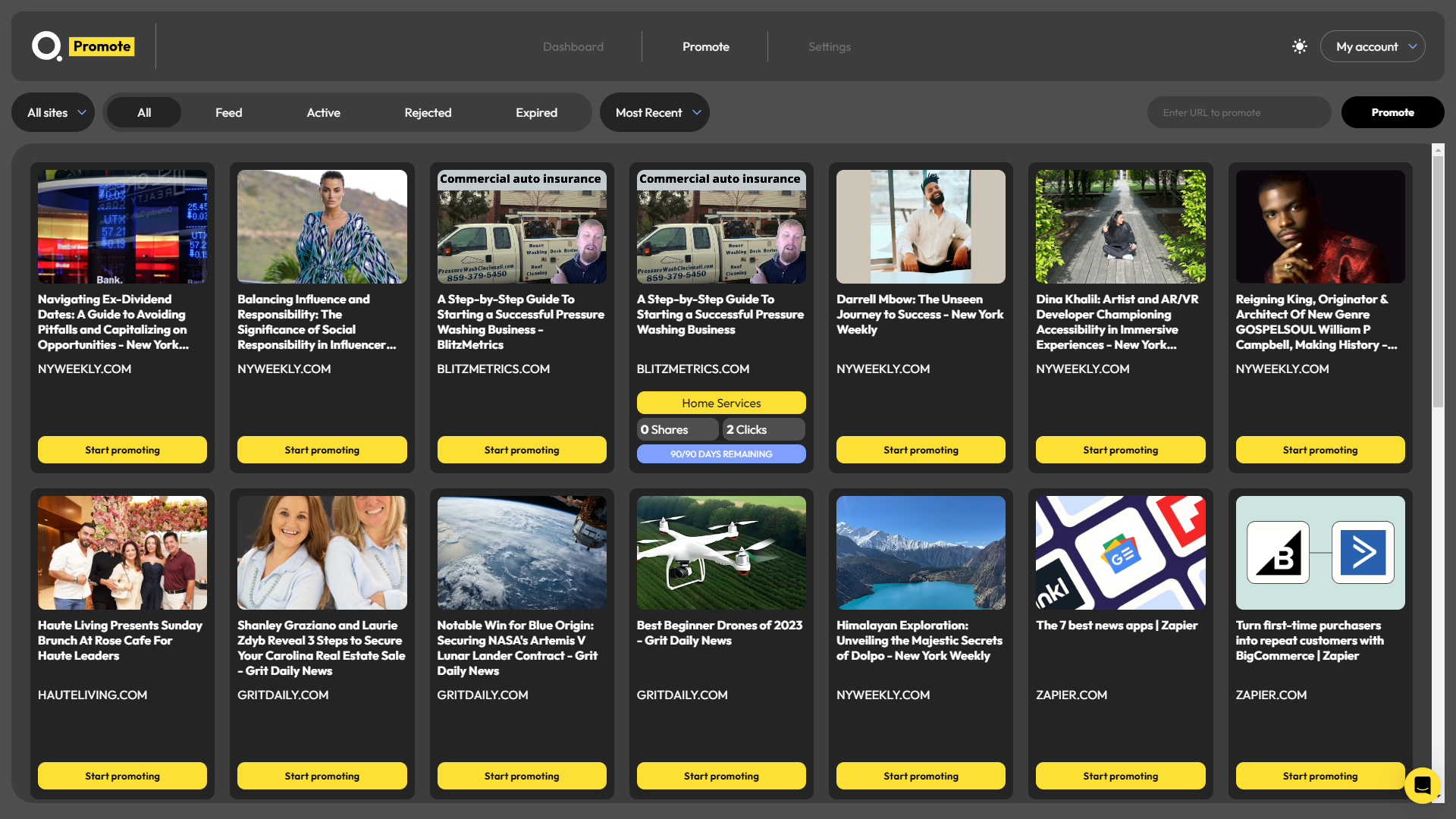This screenshot has height=819, width=1456.
Task: Show Expired promotions
Action: coord(536,112)
